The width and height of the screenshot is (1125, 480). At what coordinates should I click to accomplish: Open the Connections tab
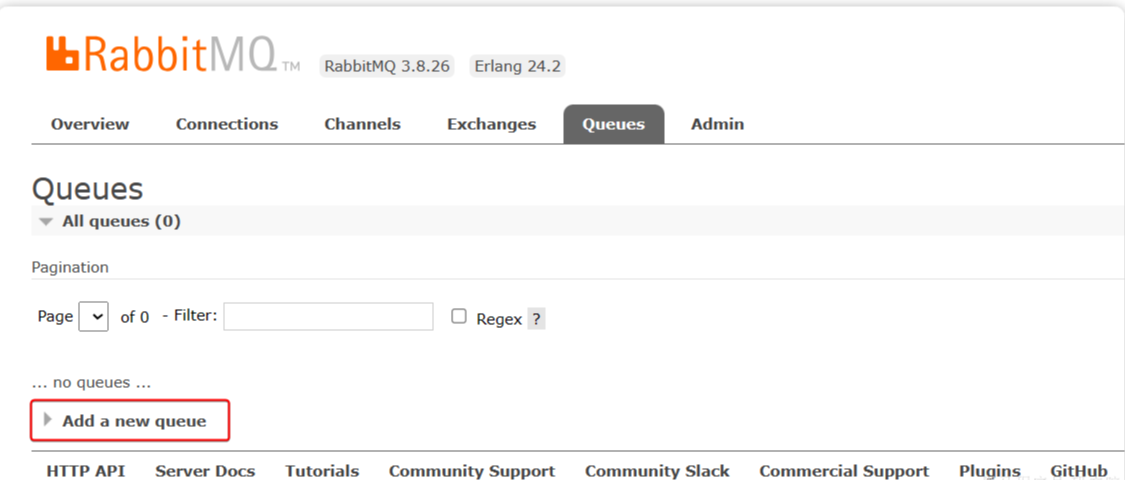point(227,124)
